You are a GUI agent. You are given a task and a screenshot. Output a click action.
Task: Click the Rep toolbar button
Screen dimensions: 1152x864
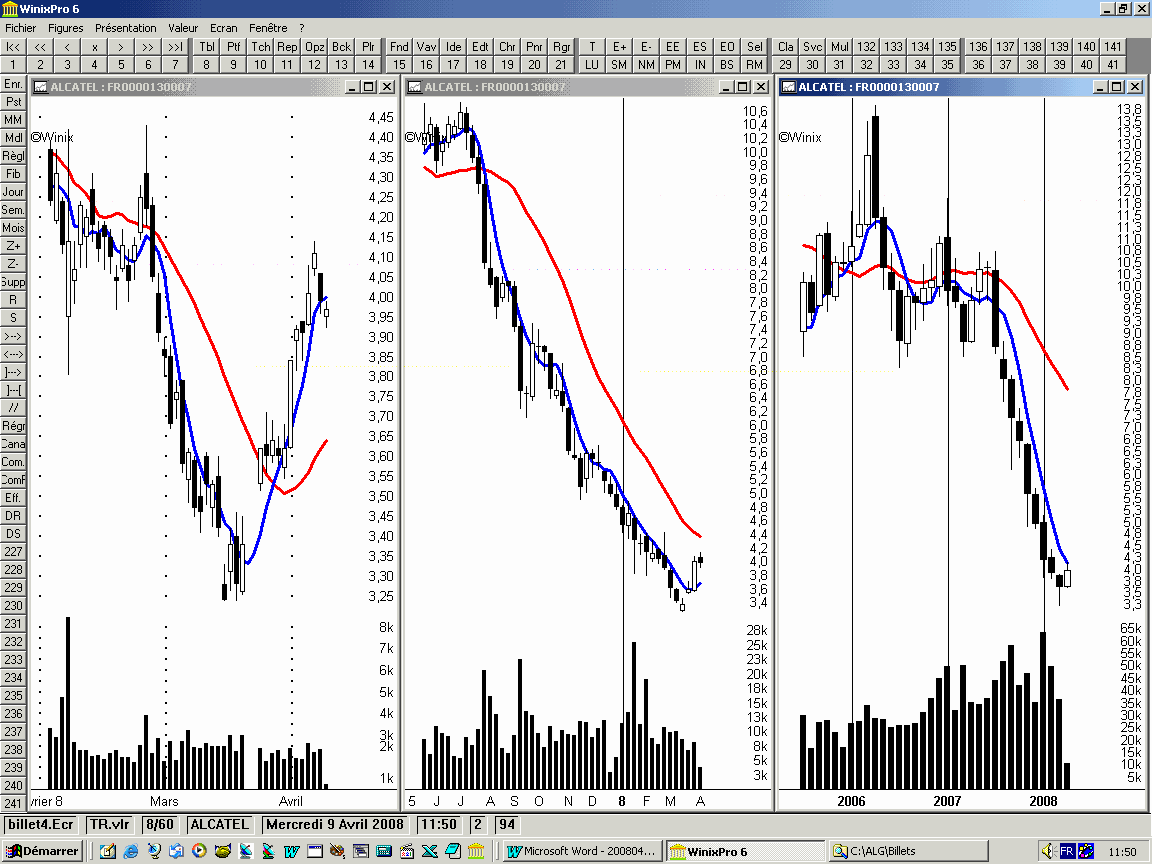[x=287, y=46]
